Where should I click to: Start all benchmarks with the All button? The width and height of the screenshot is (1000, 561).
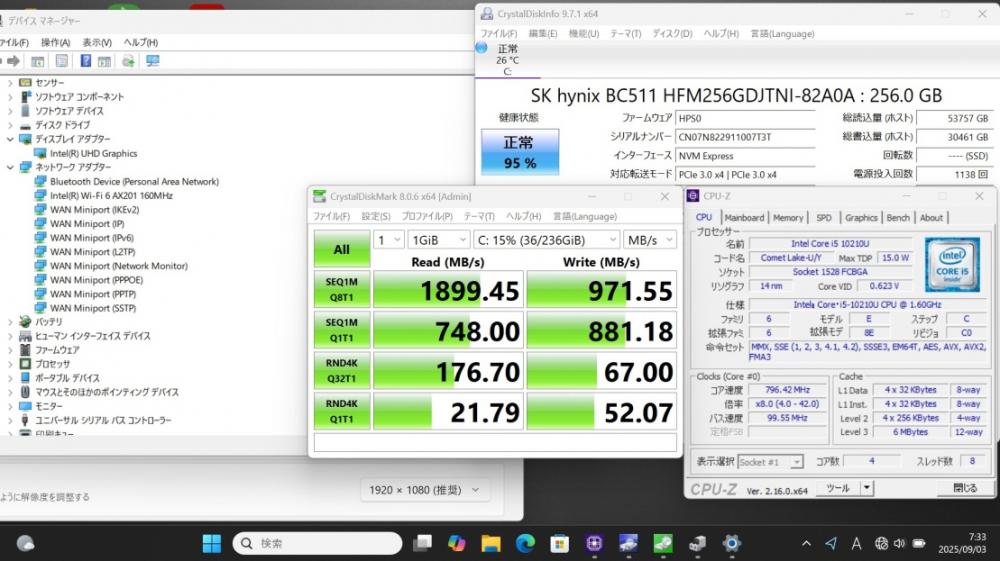(341, 249)
